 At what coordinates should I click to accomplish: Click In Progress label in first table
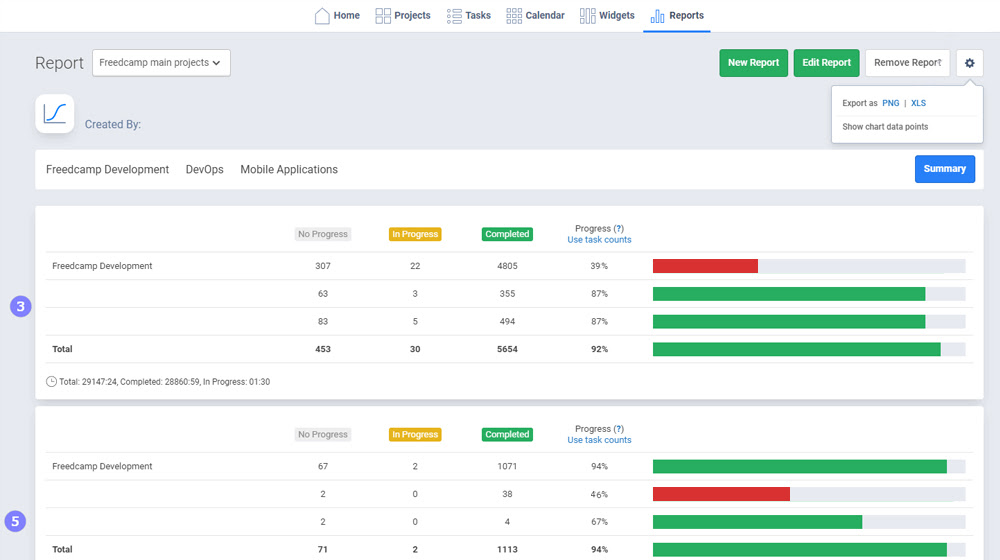tap(415, 234)
